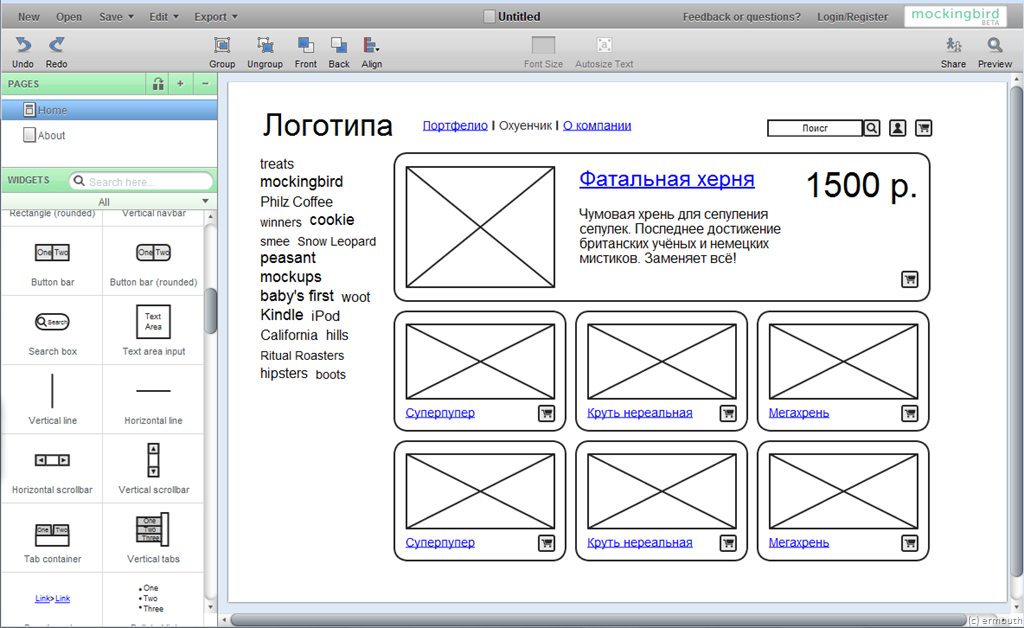
Task: Click the Undo arrow icon
Action: coord(23,45)
